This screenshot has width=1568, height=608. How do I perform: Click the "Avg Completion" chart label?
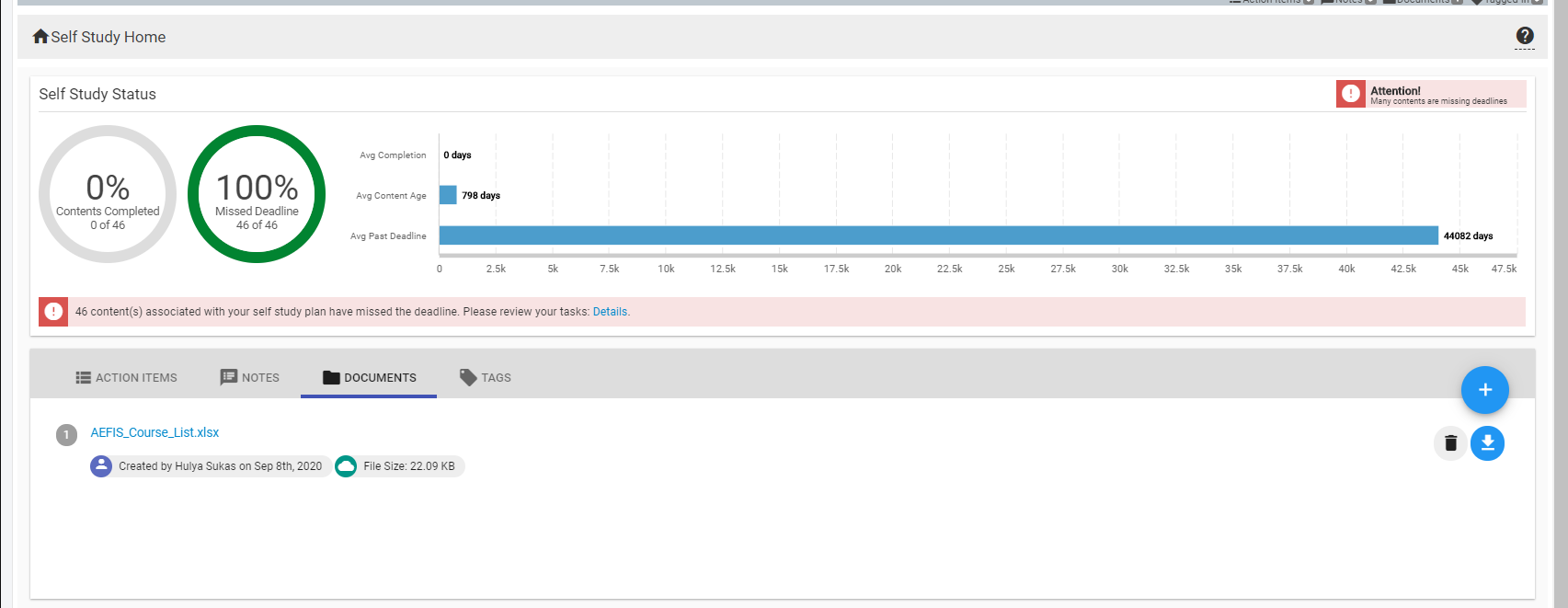[393, 155]
